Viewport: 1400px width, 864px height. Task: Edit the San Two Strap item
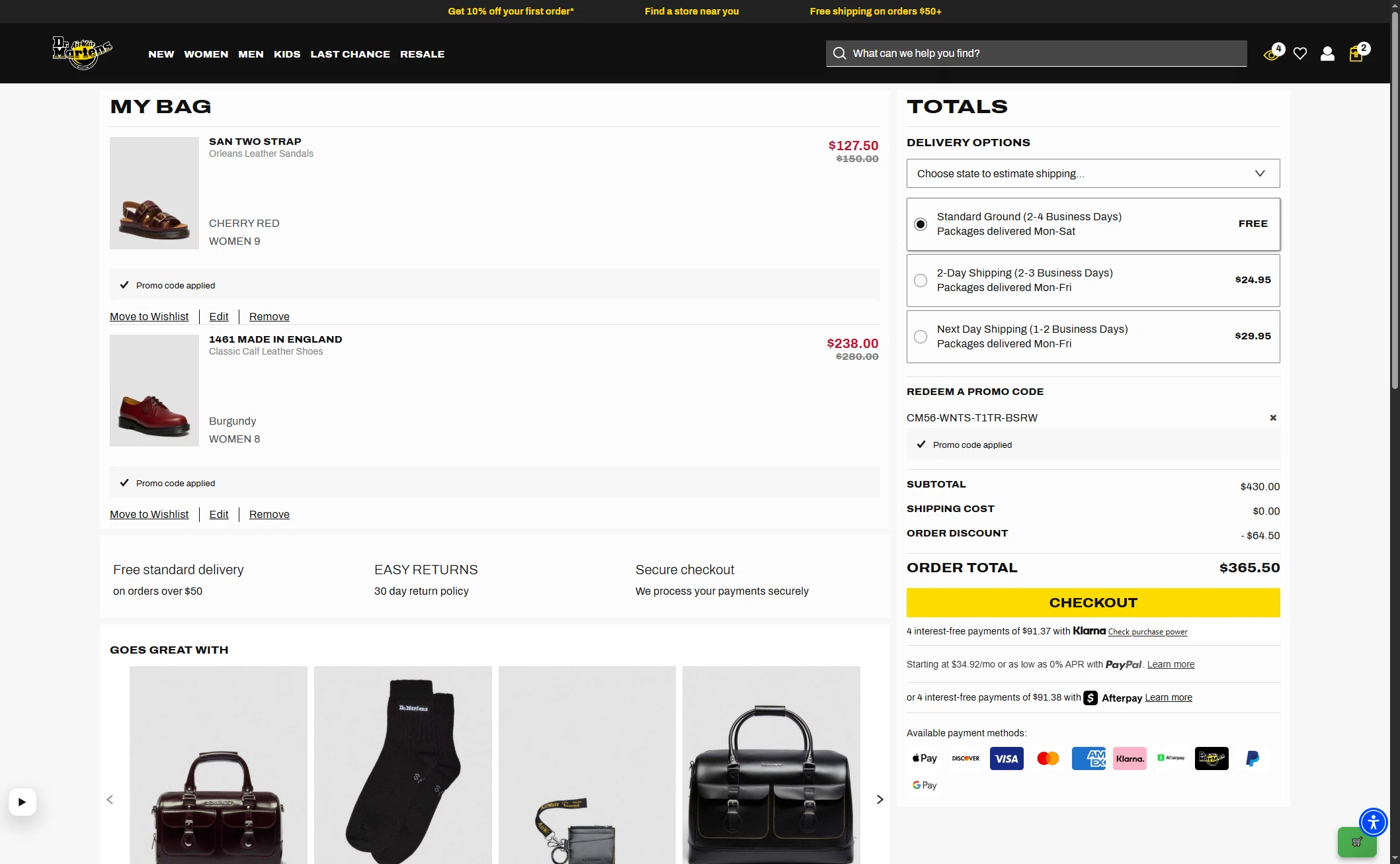pyautogui.click(x=219, y=317)
